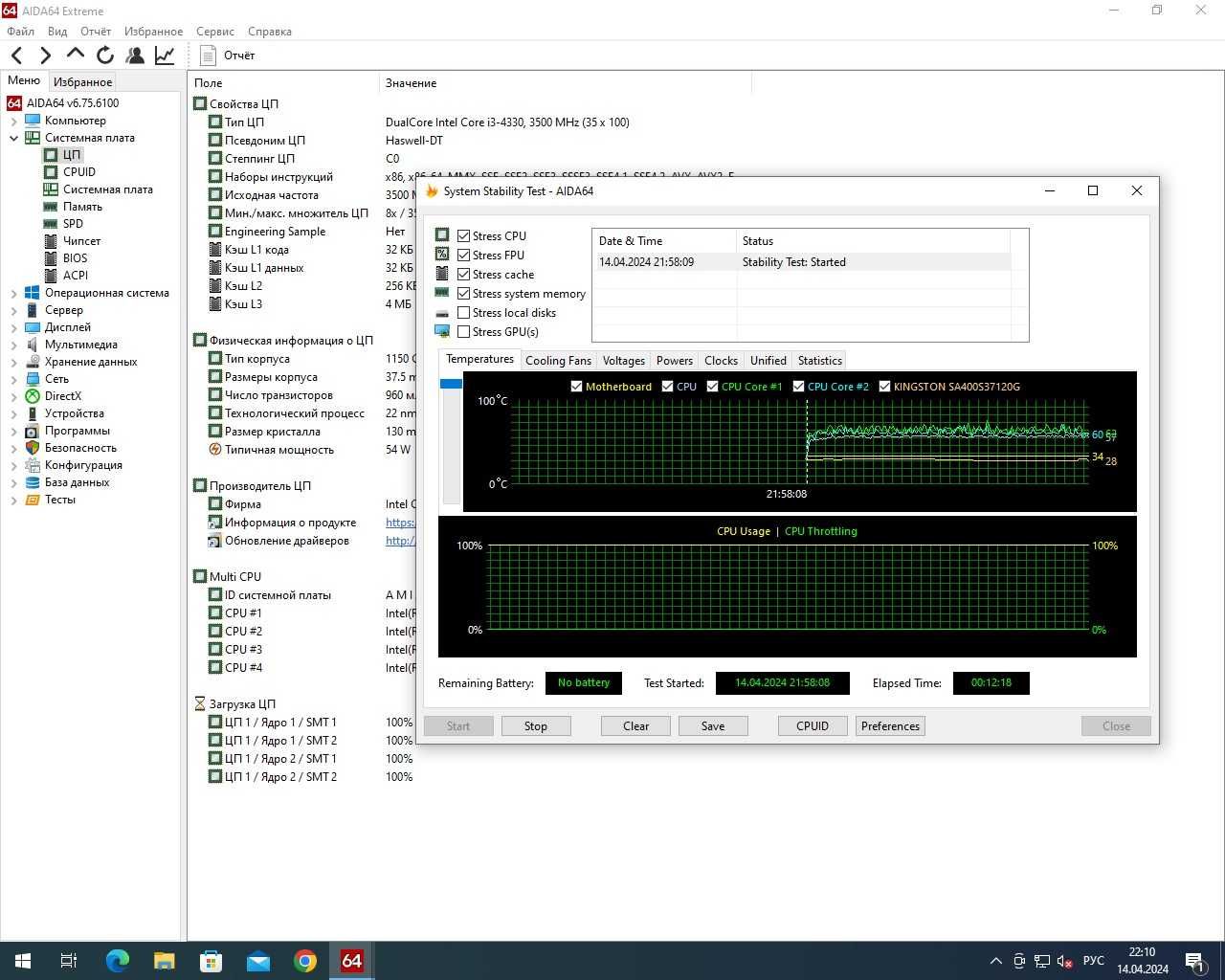Viewport: 1225px width, 980px height.
Task: Click the Forward navigation arrow in toolbar
Action: click(x=45, y=56)
